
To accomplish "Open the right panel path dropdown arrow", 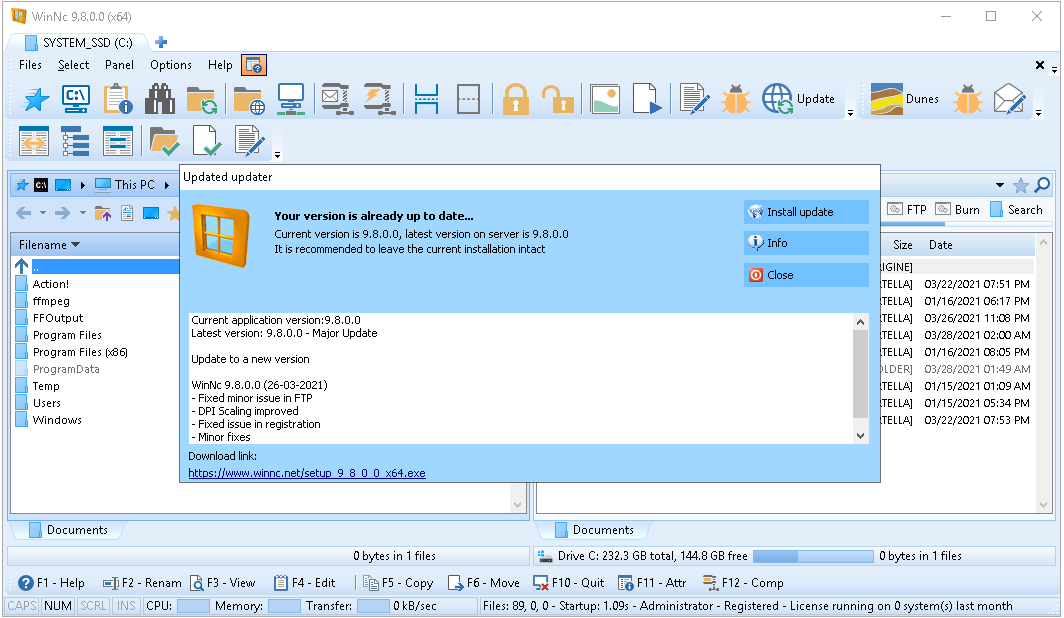I will [x=1000, y=185].
